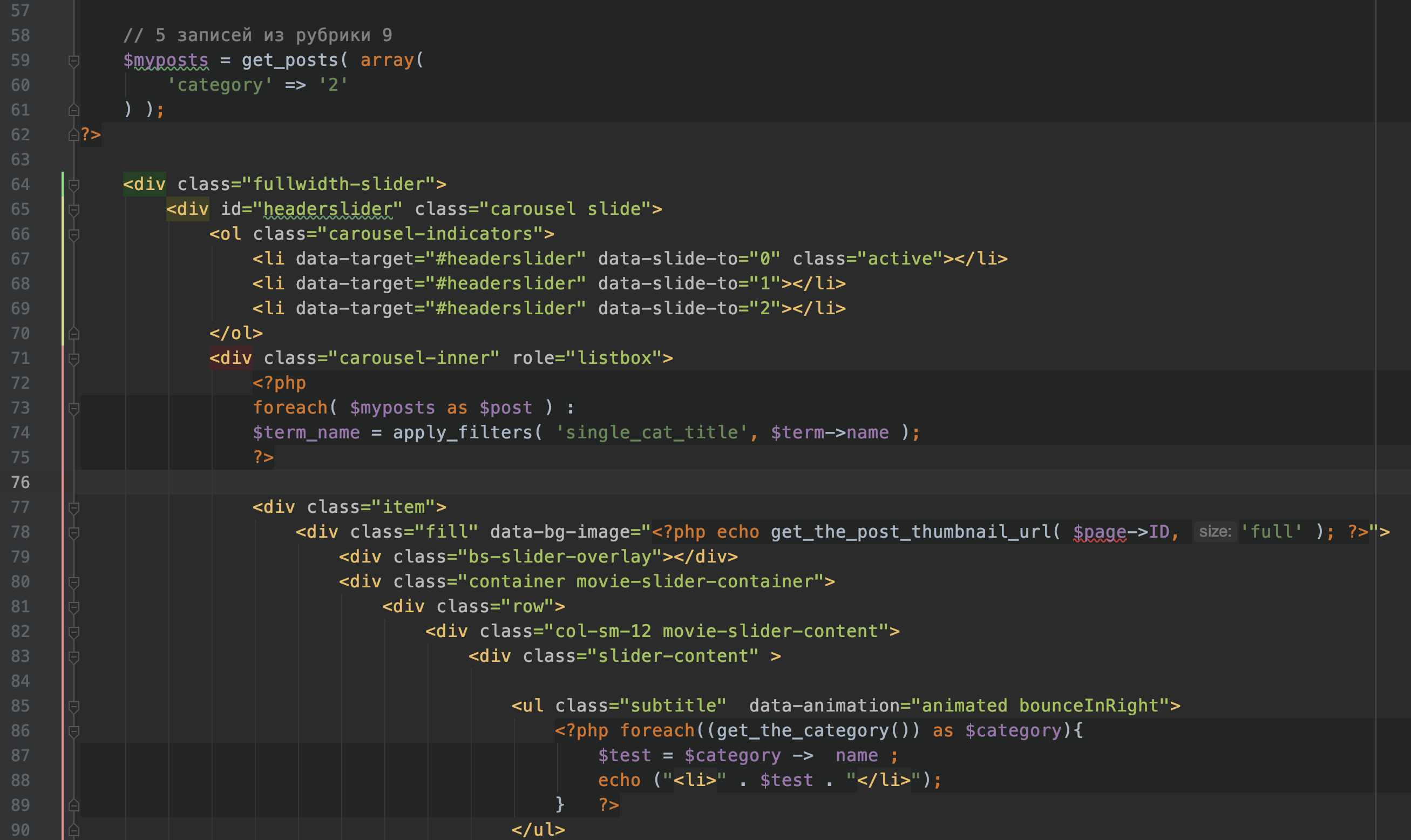The height and width of the screenshot is (840, 1411).
Task: Fold the fill div at line 78
Action: pos(73,532)
